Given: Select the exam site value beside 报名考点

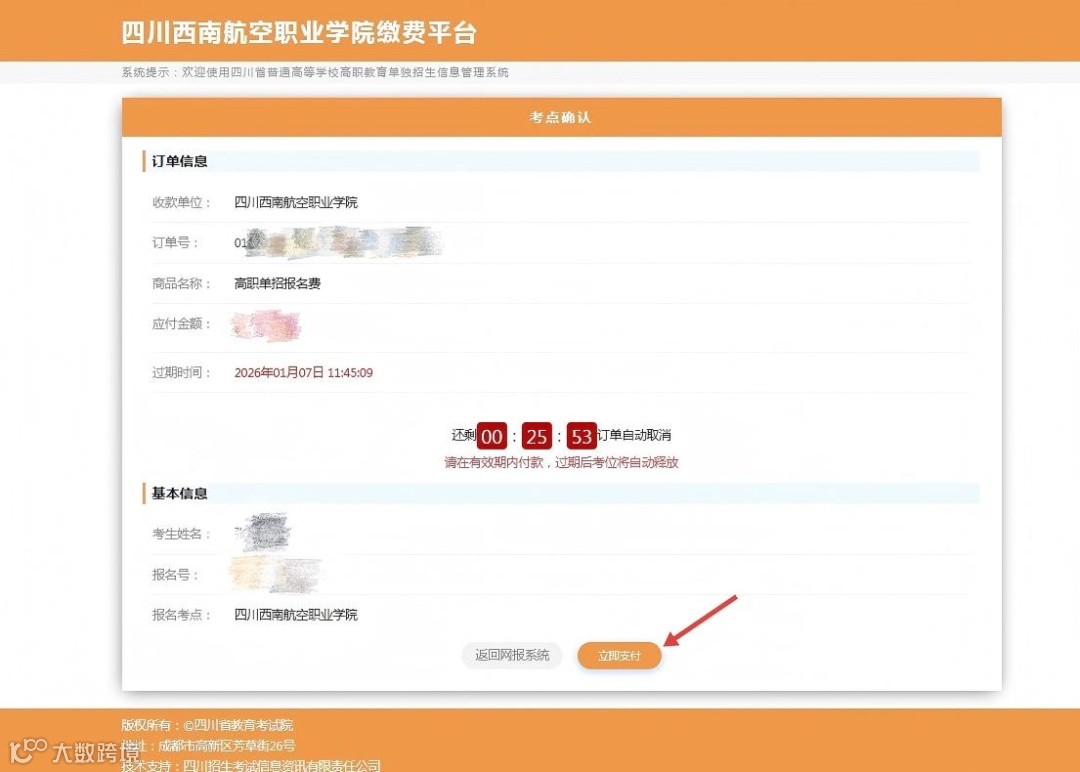Looking at the screenshot, I should (295, 615).
